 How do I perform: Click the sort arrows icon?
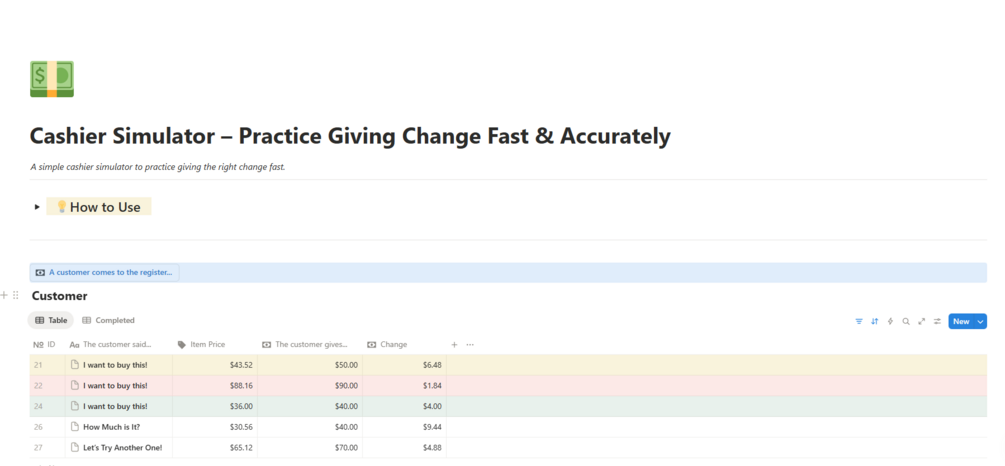coord(874,321)
